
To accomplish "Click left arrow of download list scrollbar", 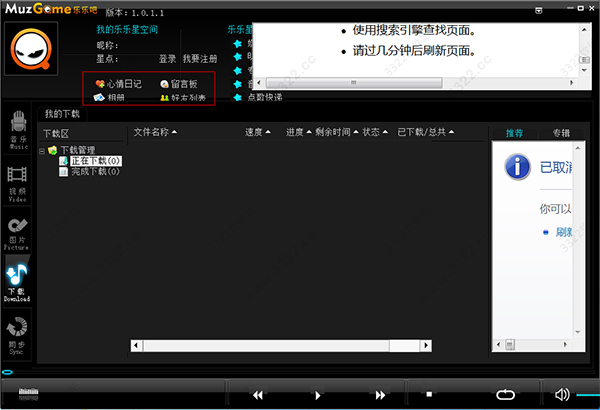I will (x=137, y=346).
